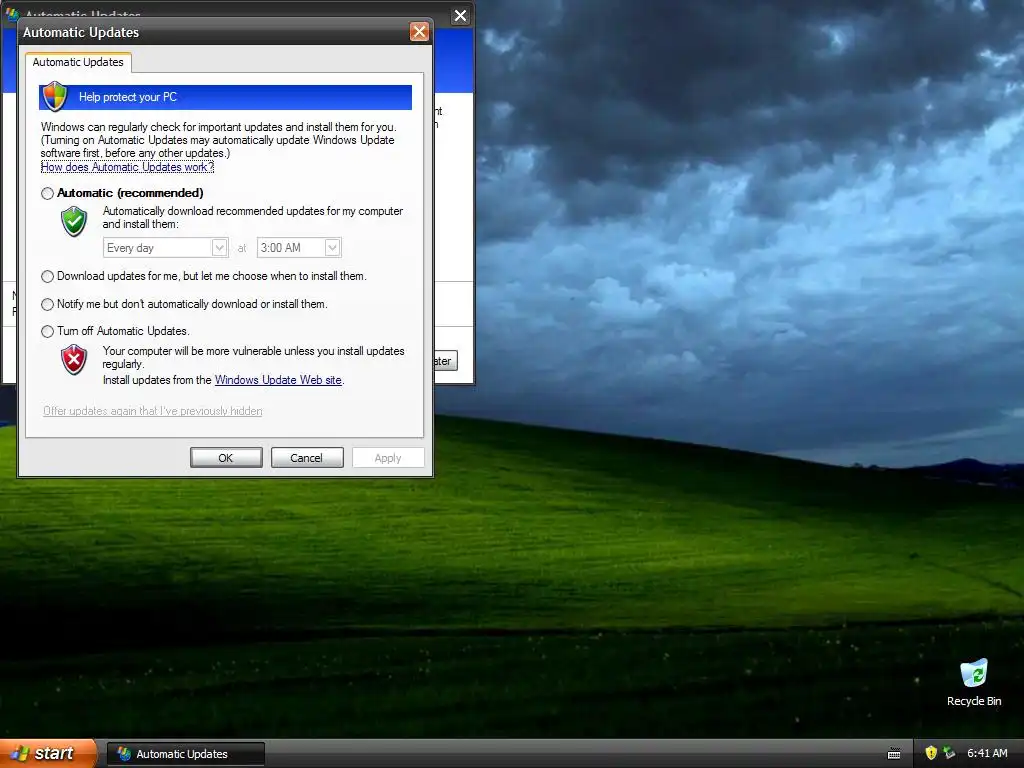Select the Automatic Updates tab
Screen dimensions: 1024x768
[x=78, y=62]
